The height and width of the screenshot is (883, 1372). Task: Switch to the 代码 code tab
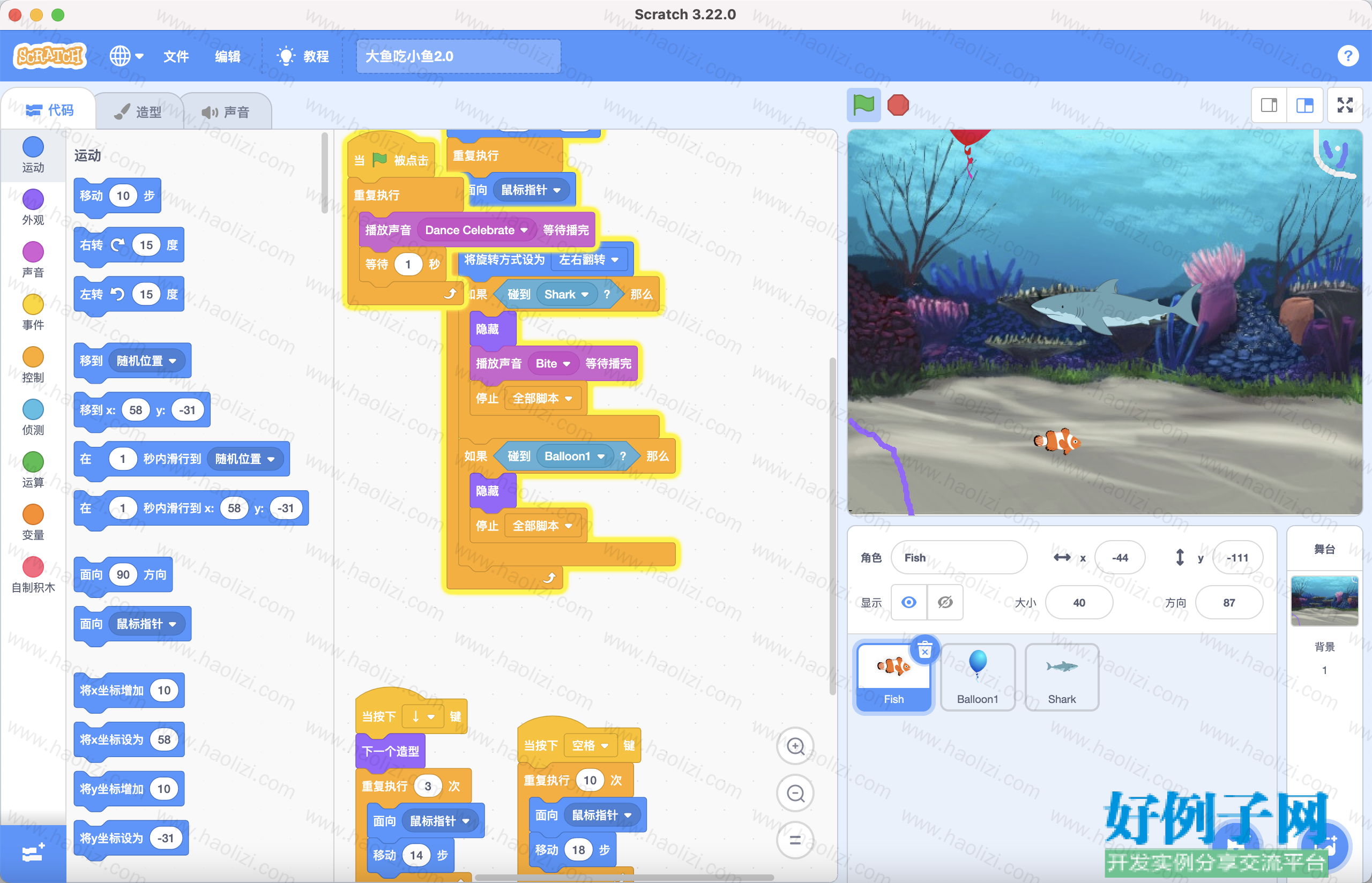(x=50, y=109)
